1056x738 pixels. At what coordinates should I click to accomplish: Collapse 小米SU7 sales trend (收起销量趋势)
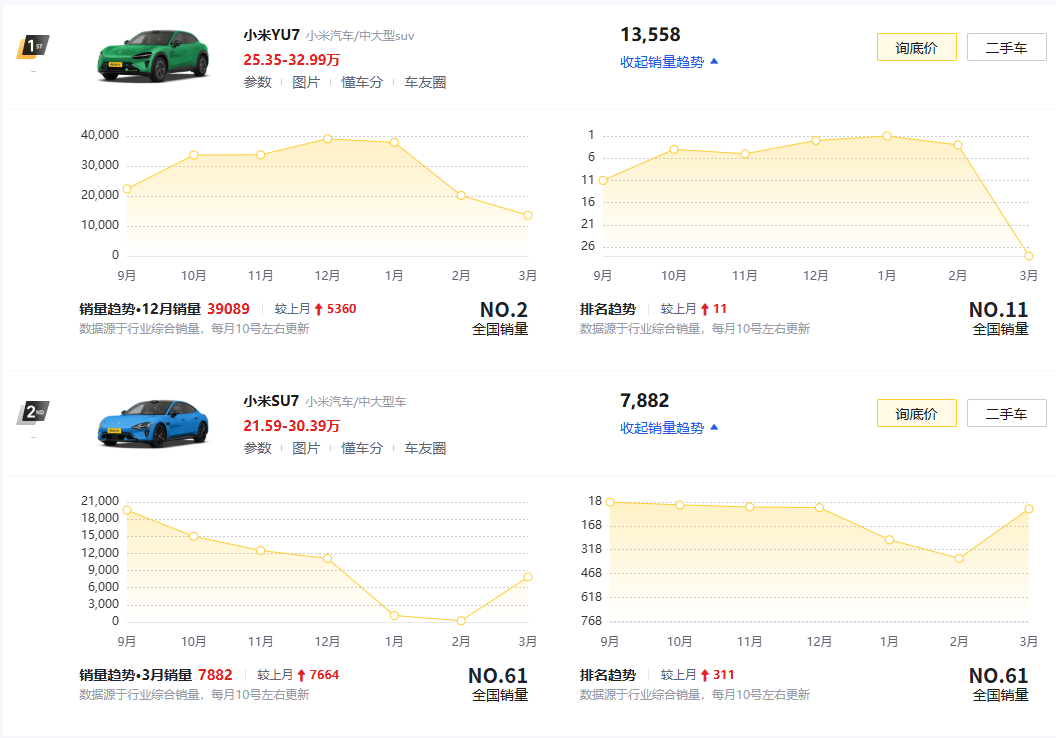(x=669, y=428)
